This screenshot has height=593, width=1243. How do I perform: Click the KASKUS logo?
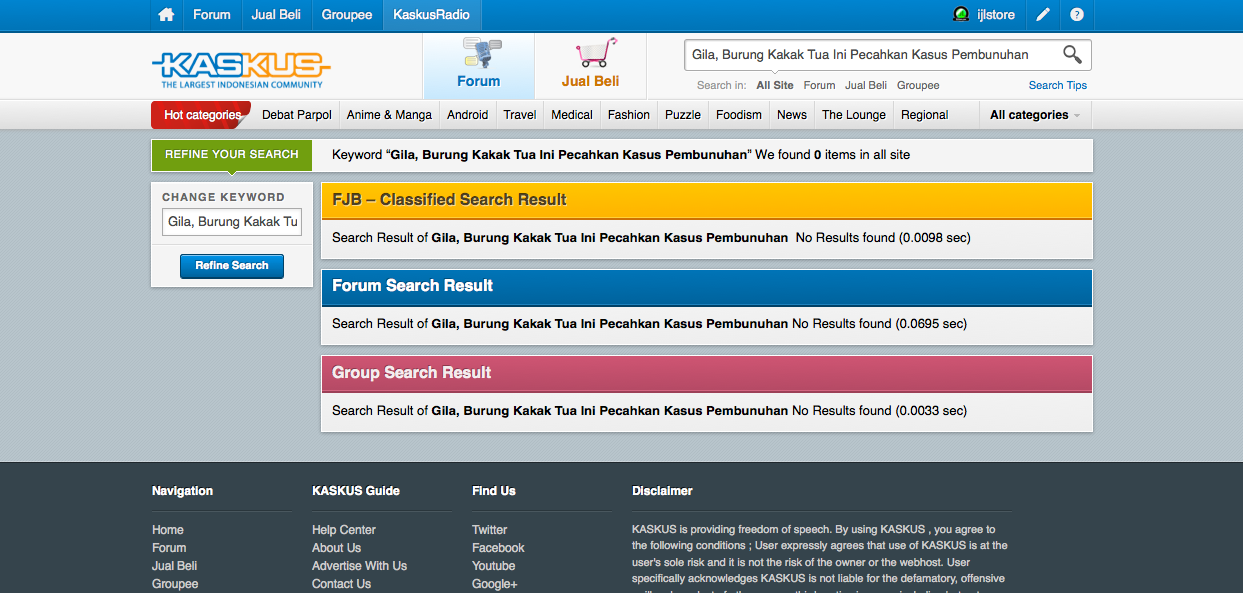pos(241,69)
